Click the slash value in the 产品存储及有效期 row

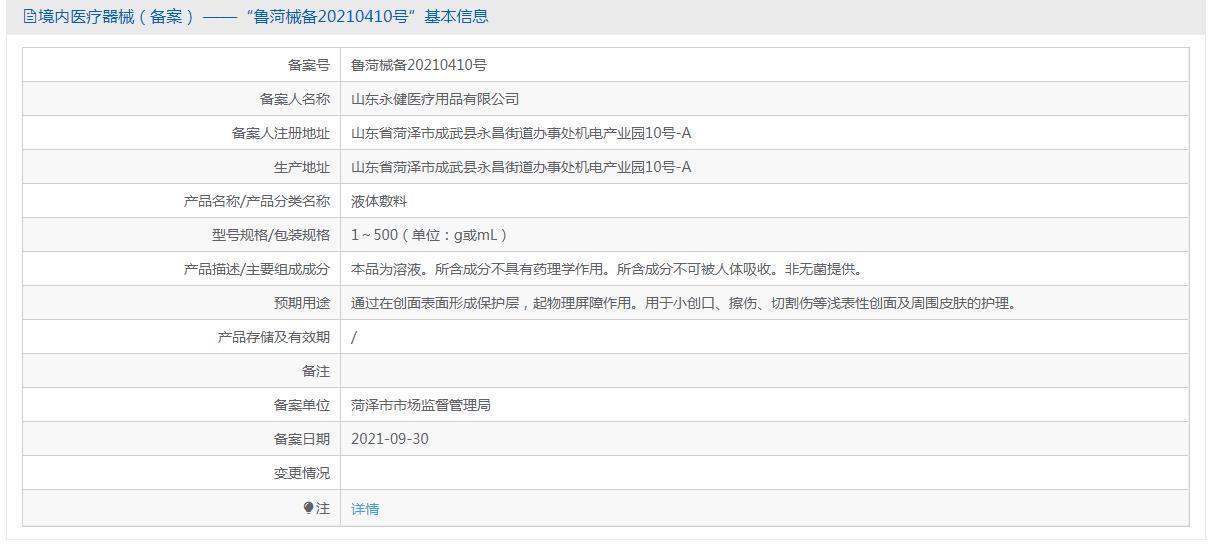(x=354, y=337)
